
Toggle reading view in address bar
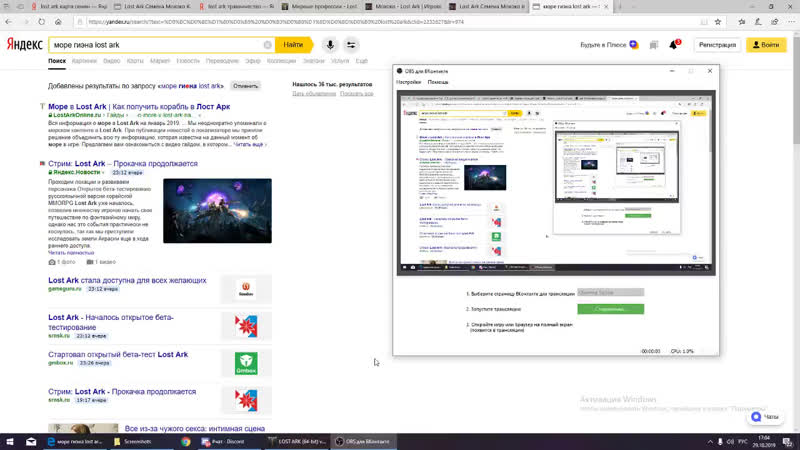[704, 22]
